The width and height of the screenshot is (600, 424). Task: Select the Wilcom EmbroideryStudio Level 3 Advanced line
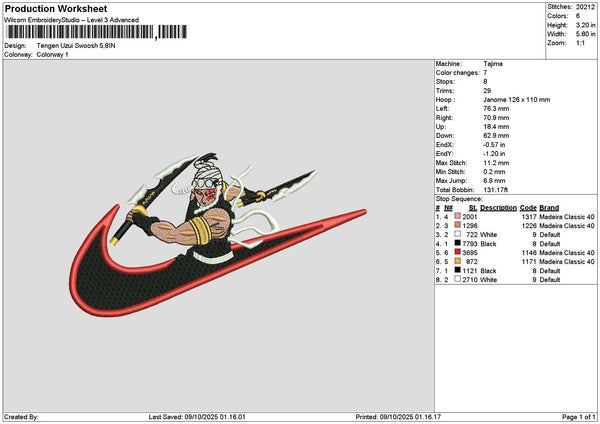pyautogui.click(x=72, y=20)
